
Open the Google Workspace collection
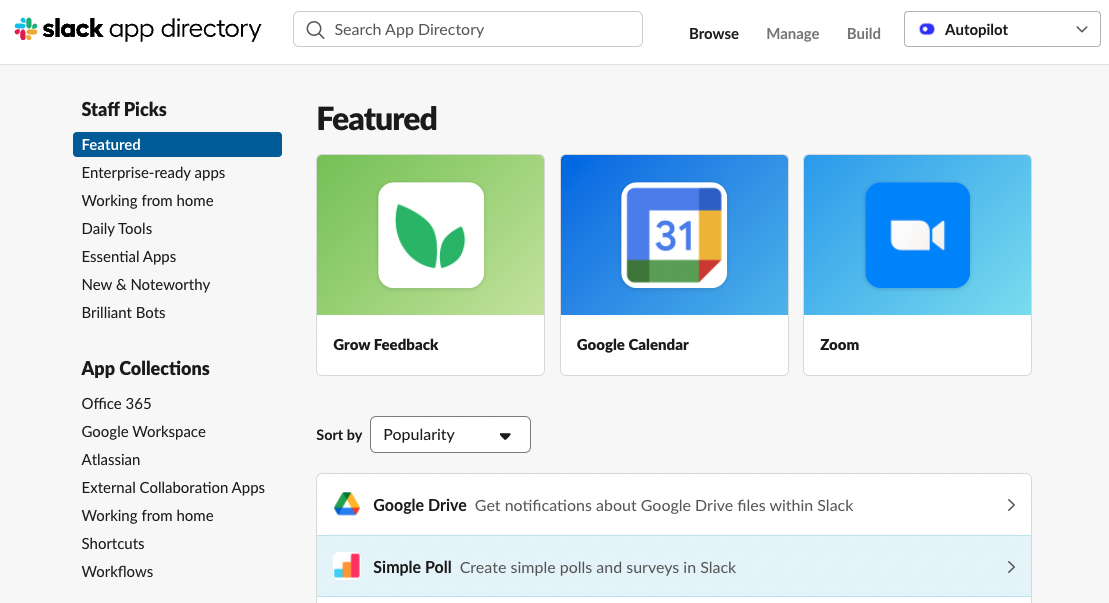click(x=144, y=432)
